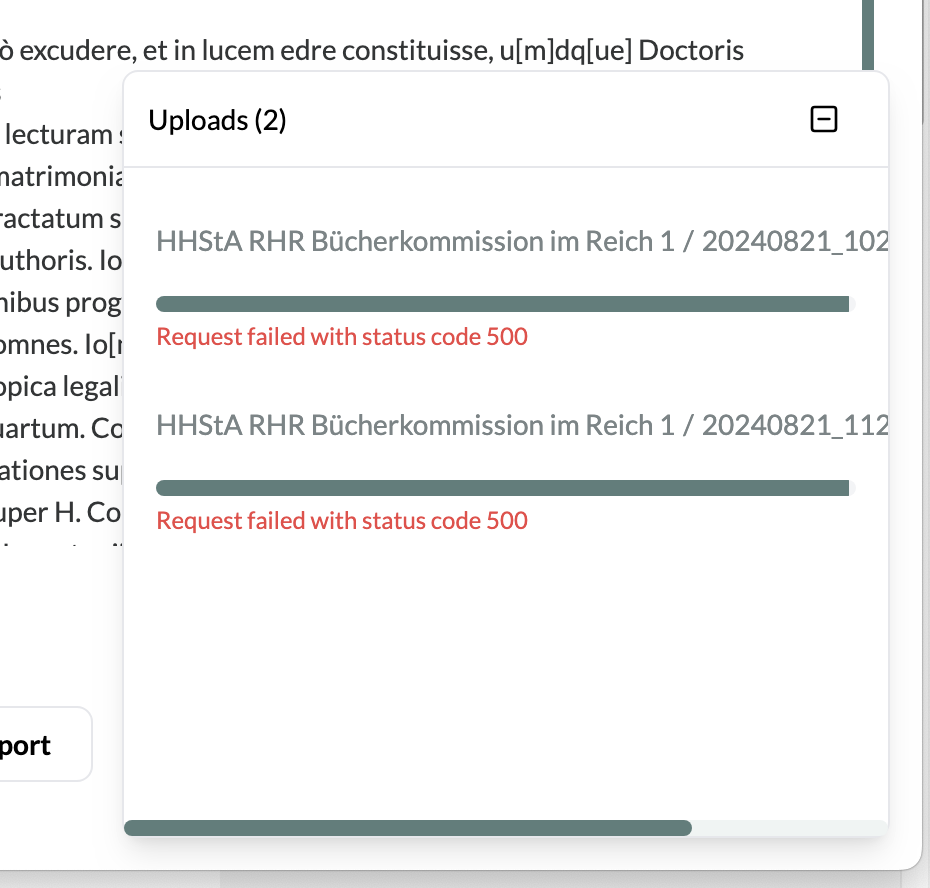The height and width of the screenshot is (888, 930).
Task: Click the word "Doctoris" in the top line
Action: (691, 50)
